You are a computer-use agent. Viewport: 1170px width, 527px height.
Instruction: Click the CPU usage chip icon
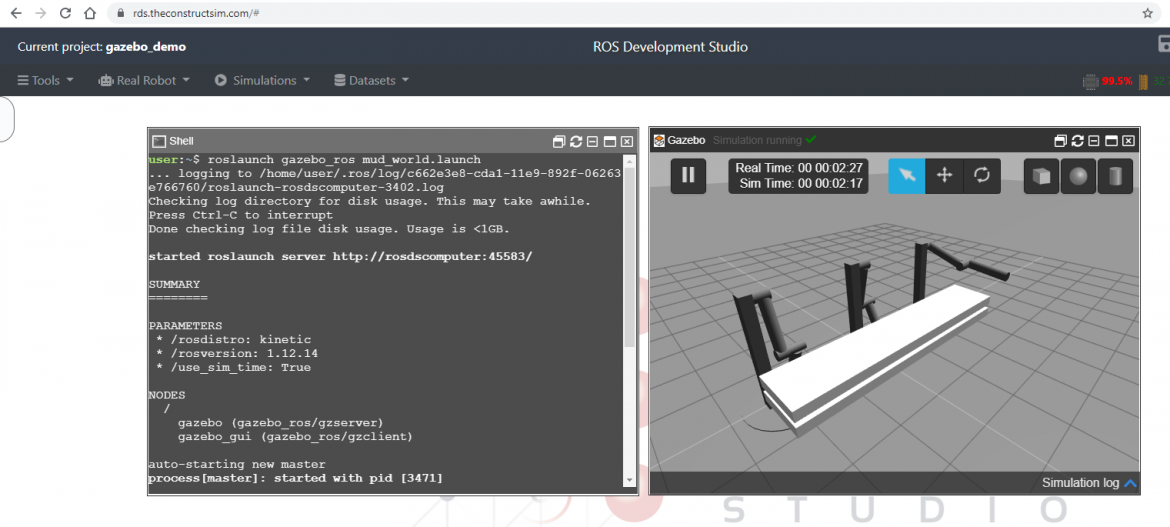(1091, 81)
